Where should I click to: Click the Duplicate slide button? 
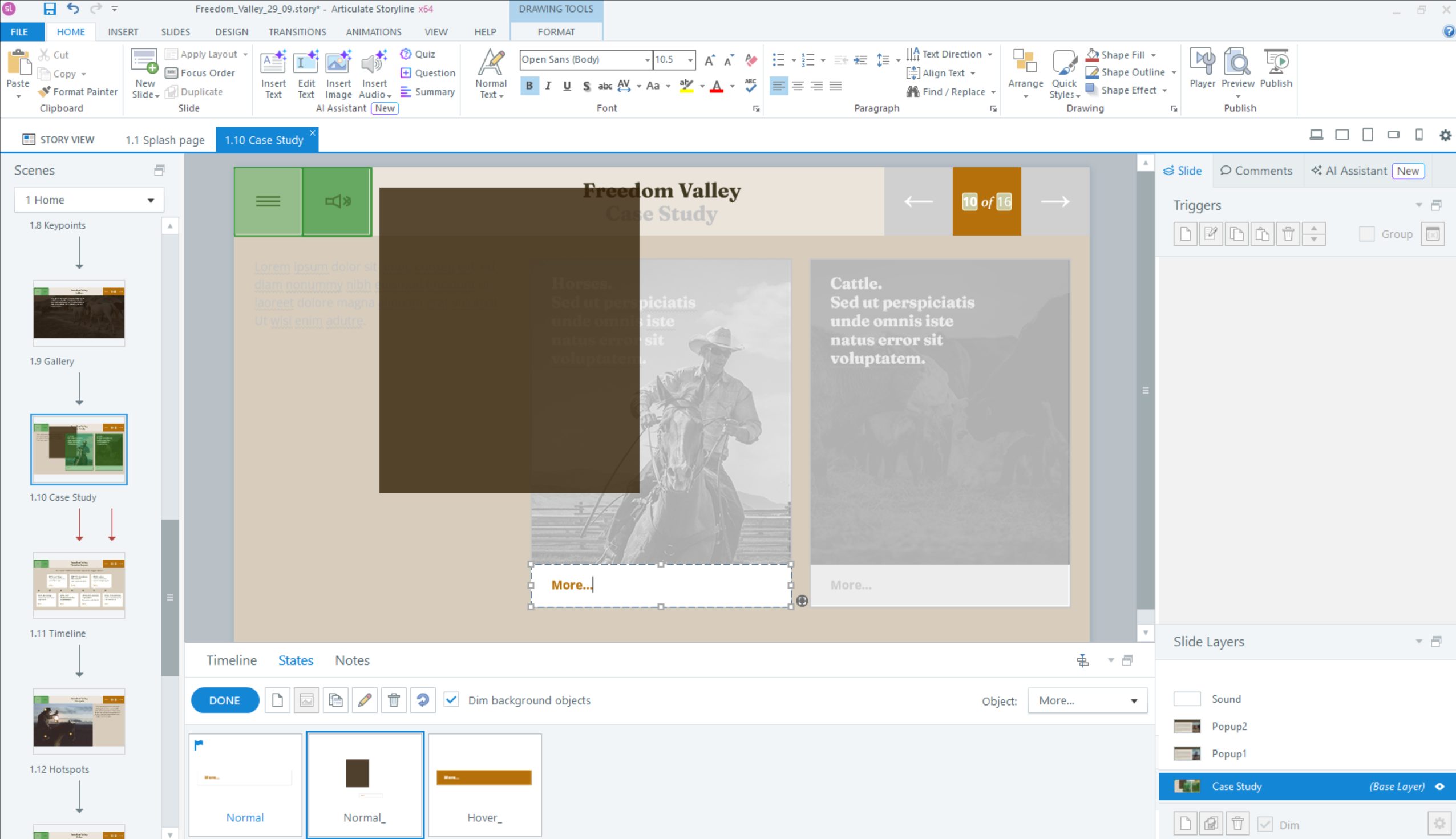[x=193, y=92]
